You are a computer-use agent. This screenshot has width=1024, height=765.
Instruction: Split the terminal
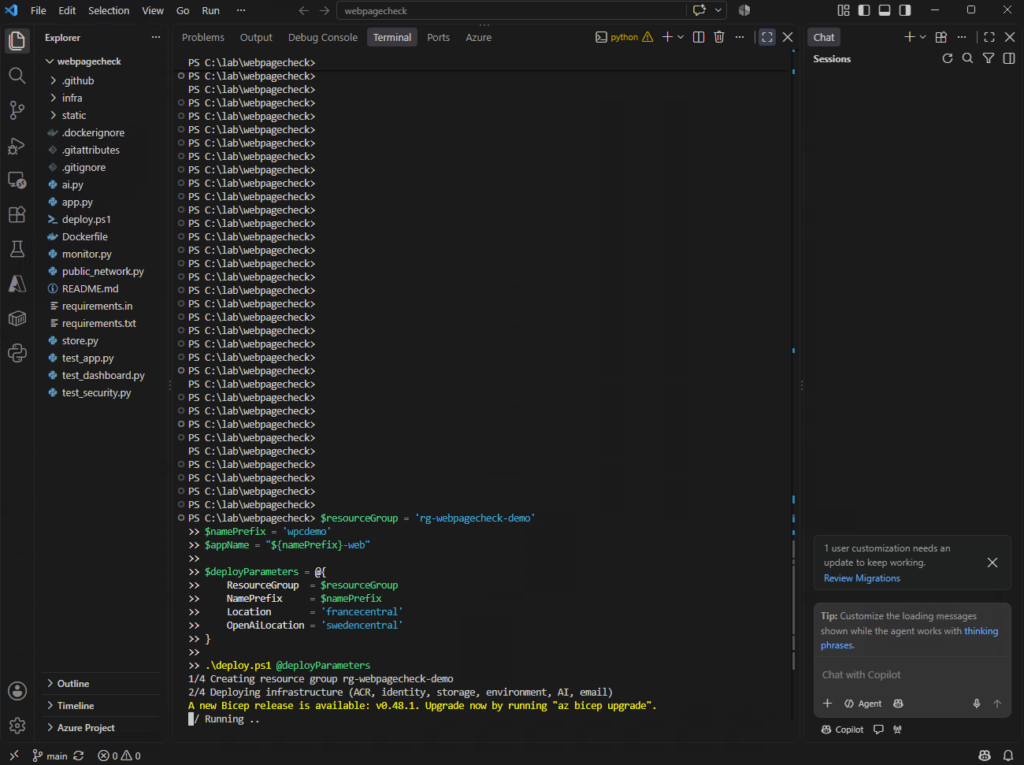pos(699,37)
